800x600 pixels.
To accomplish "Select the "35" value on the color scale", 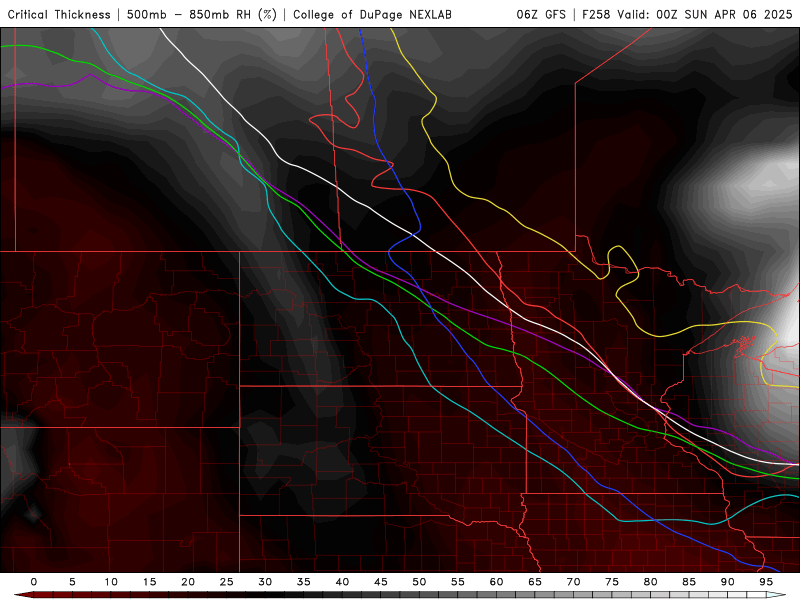I will (304, 582).
